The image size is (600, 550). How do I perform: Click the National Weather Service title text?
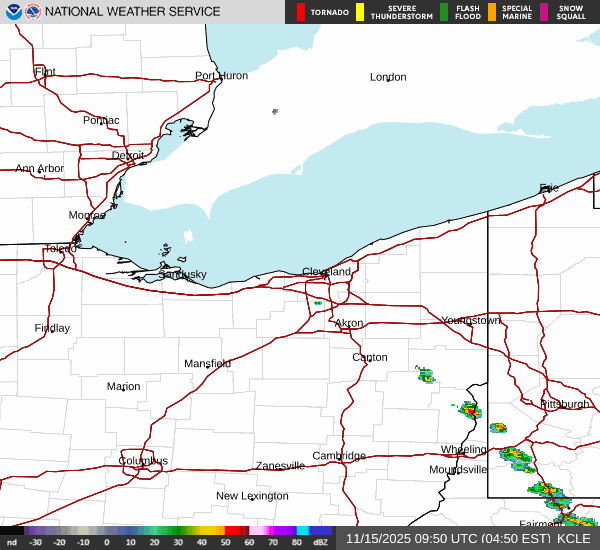point(132,12)
